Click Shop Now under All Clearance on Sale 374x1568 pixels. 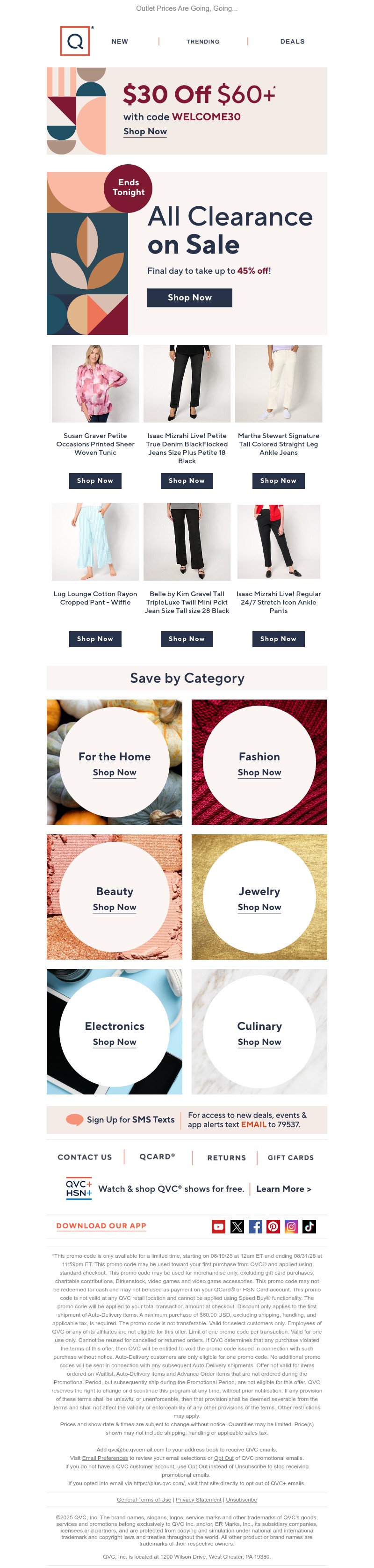pyautogui.click(x=190, y=298)
